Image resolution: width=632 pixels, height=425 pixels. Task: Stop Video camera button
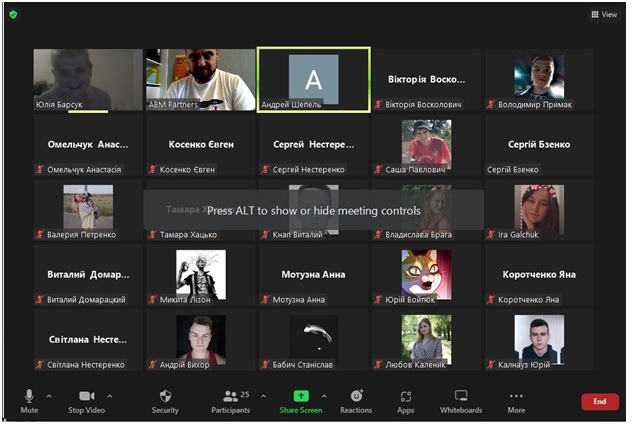(86, 401)
